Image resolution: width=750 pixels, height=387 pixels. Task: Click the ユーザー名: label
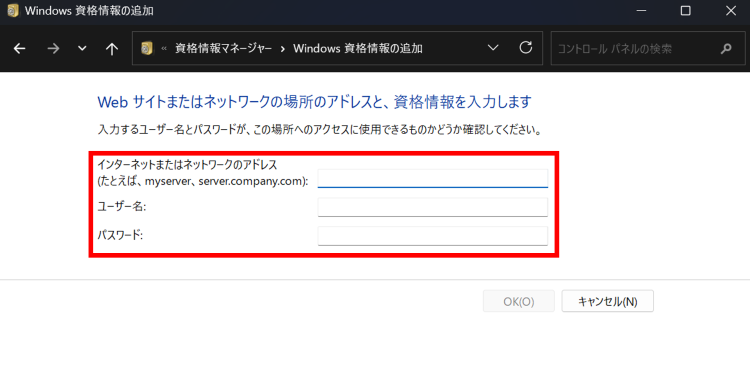[x=122, y=207]
